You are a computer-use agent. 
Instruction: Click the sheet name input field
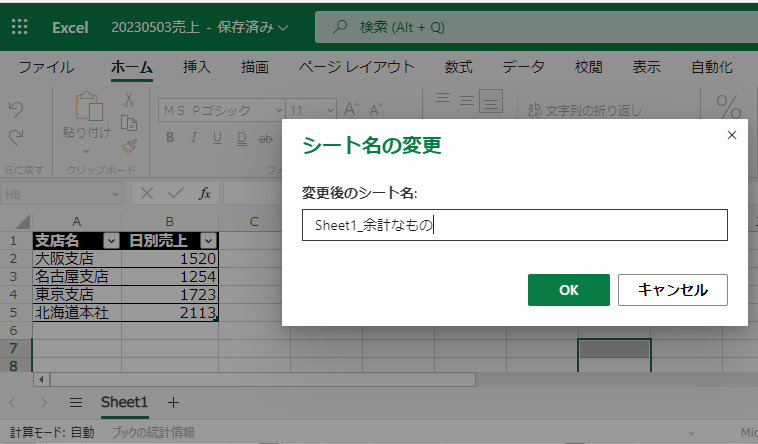click(x=514, y=225)
